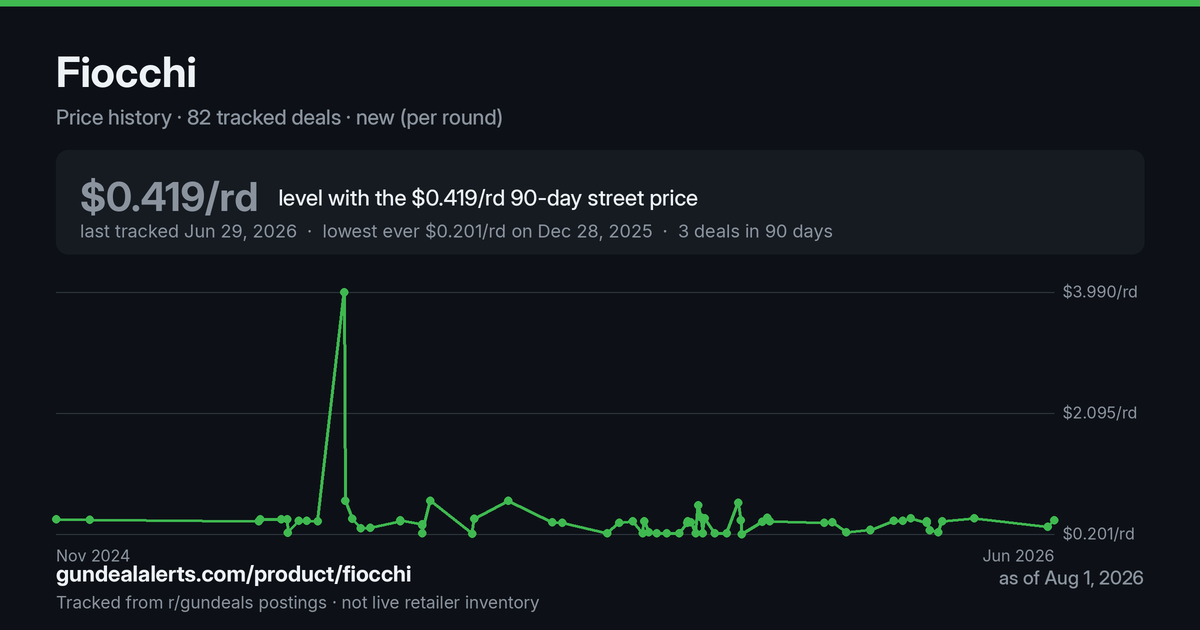Click the $0.419/rd current price
Viewport: 1200px width, 630px height.
(169, 197)
